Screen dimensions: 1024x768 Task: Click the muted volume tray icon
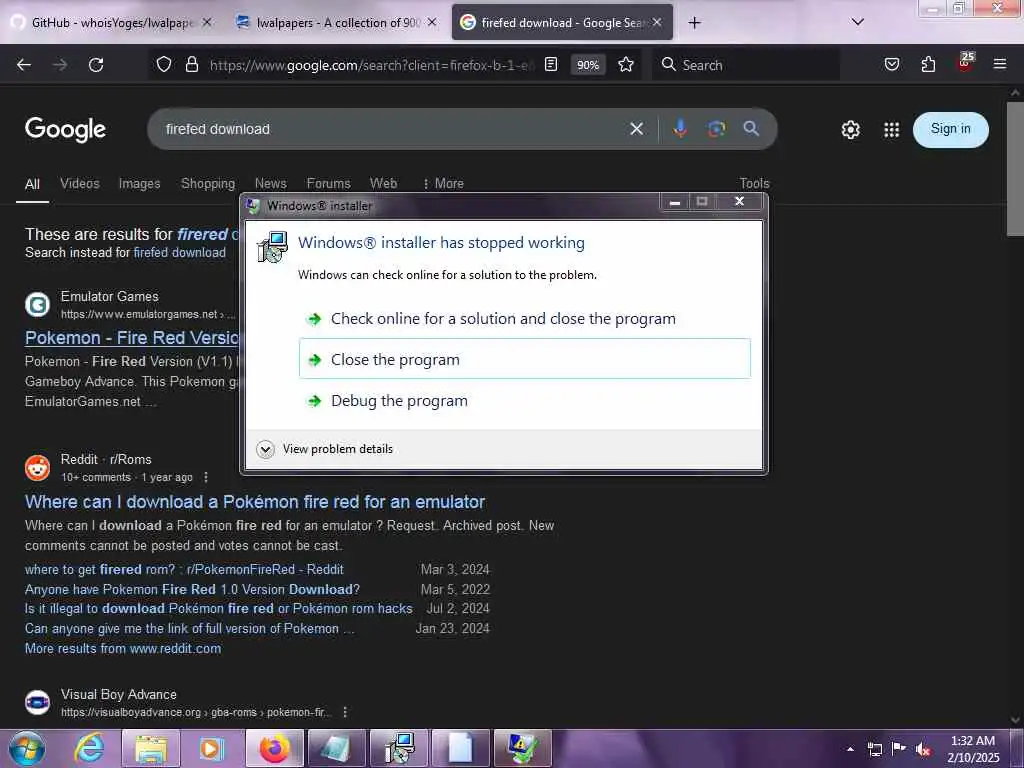pos(923,749)
